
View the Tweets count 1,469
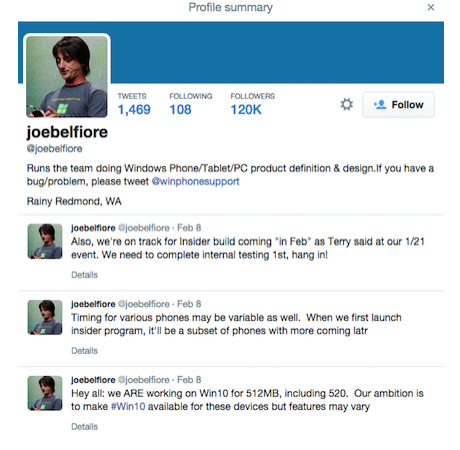pos(134,105)
